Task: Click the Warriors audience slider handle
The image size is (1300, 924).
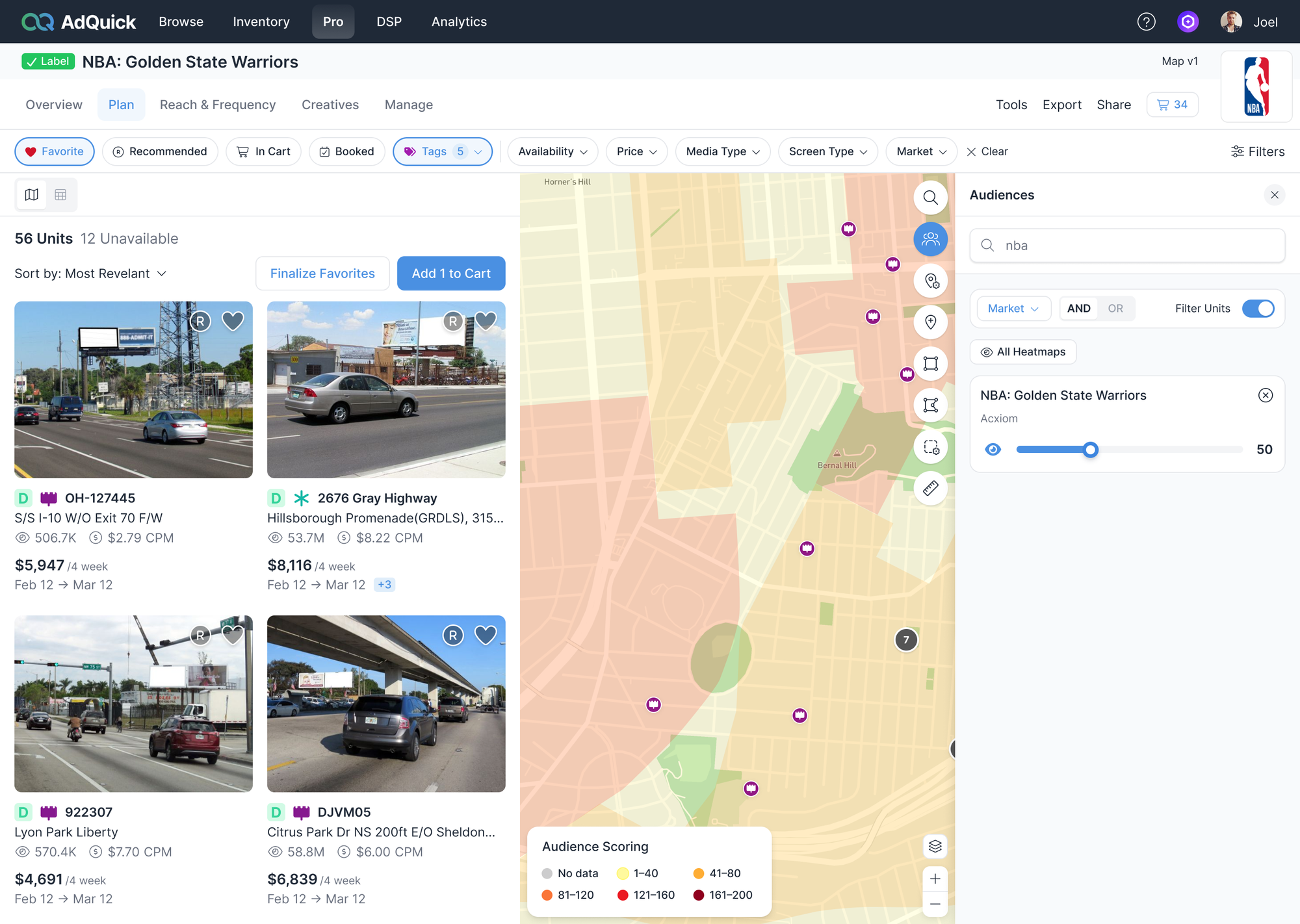Action: coord(1091,450)
